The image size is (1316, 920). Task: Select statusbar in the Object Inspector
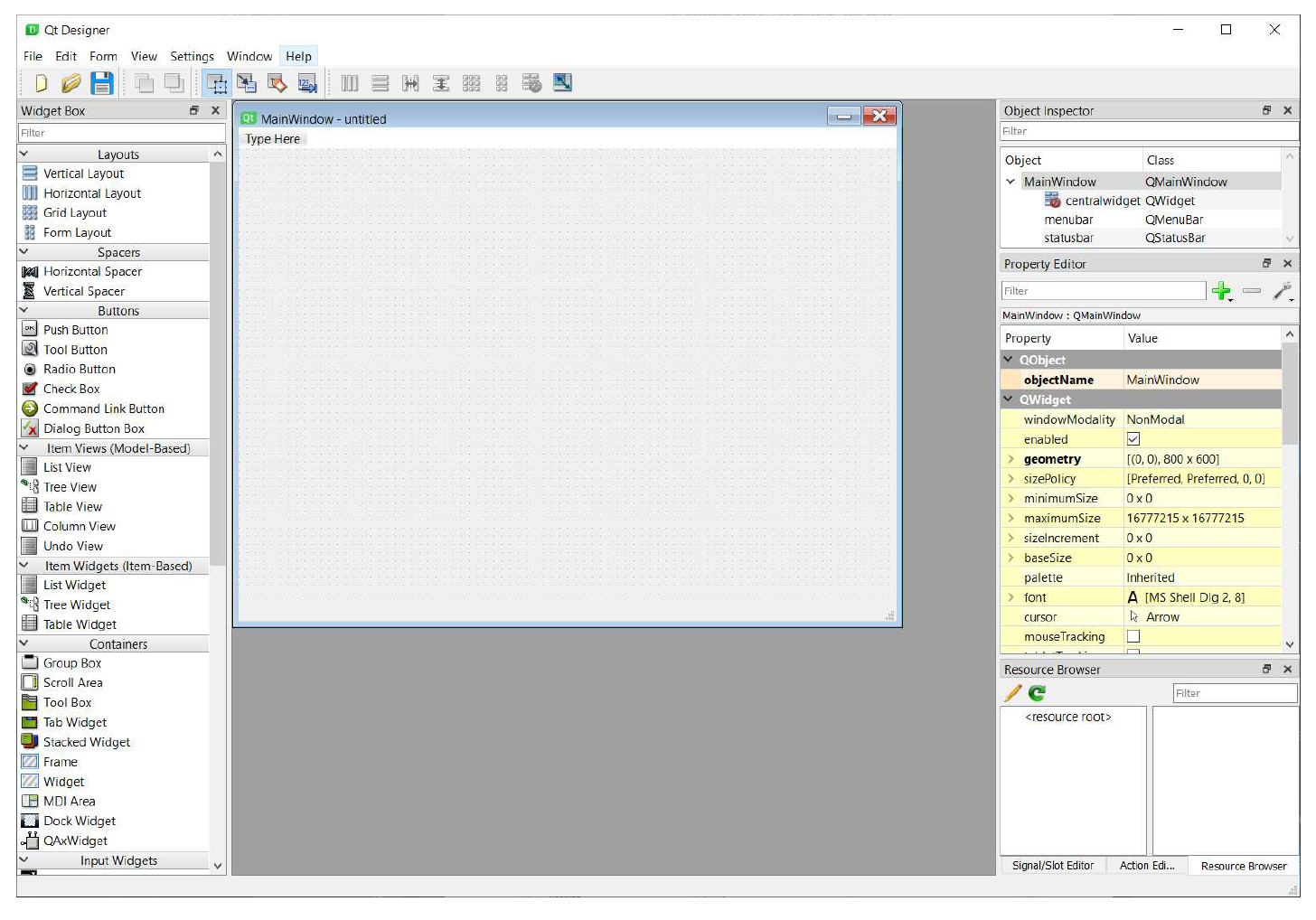pyautogui.click(x=1068, y=238)
